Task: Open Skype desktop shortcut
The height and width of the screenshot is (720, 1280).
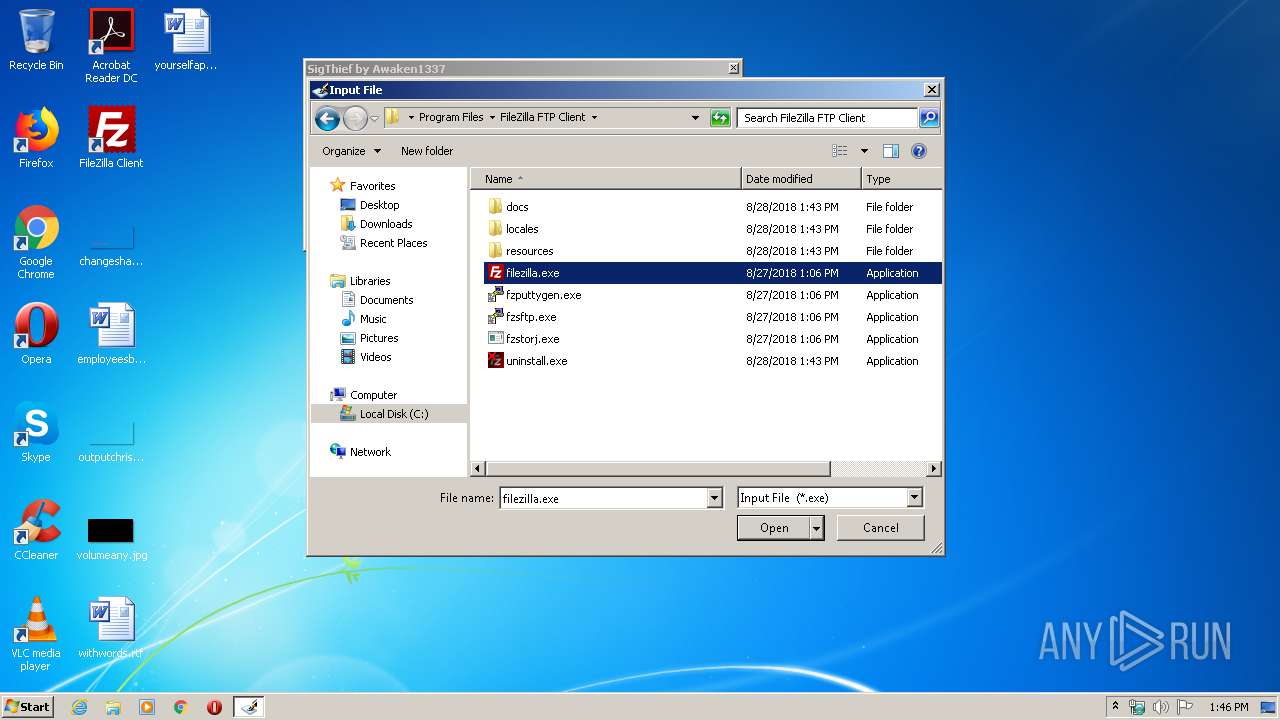Action: point(36,432)
